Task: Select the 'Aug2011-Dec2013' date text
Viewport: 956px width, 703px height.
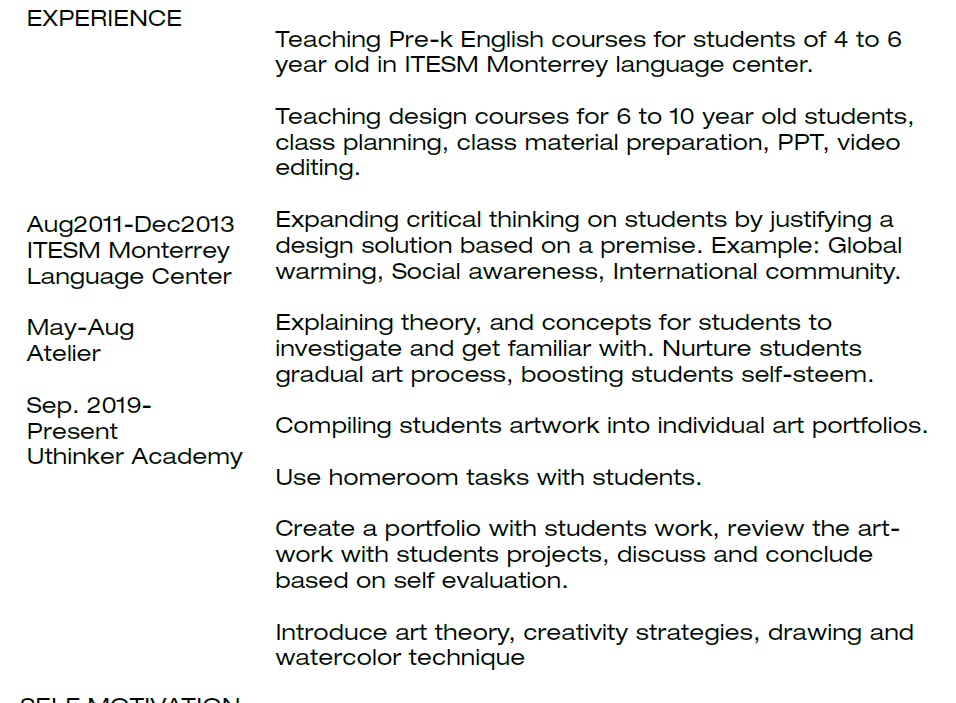Action: [x=131, y=224]
